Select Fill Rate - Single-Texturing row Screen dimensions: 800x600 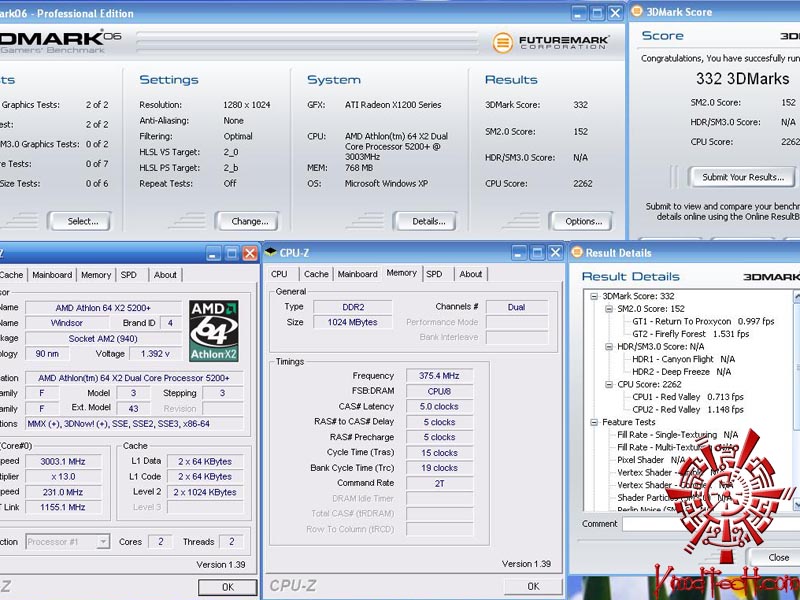click(x=678, y=435)
